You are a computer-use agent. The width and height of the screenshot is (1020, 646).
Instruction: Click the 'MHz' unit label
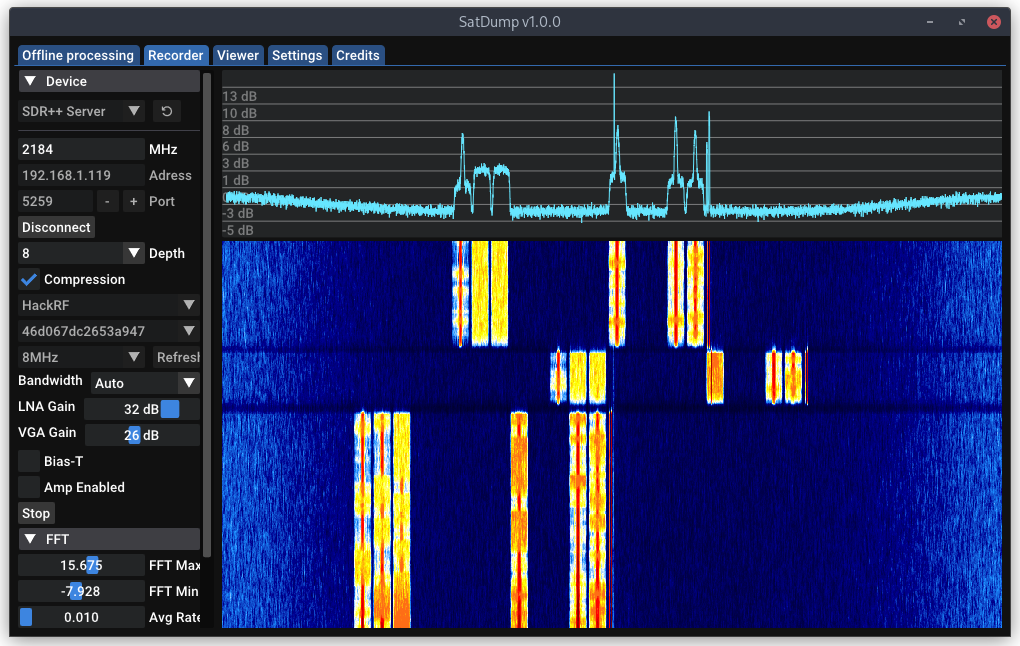[163, 149]
